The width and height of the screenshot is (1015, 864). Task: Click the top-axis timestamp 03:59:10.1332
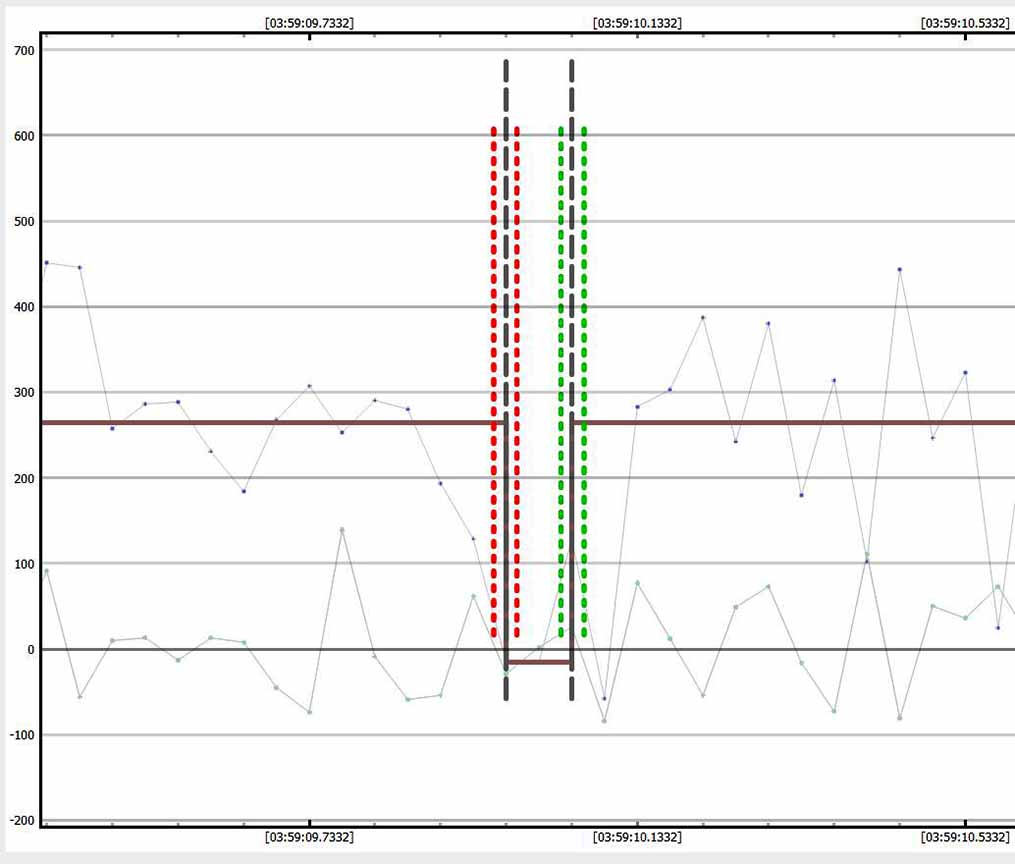637,22
